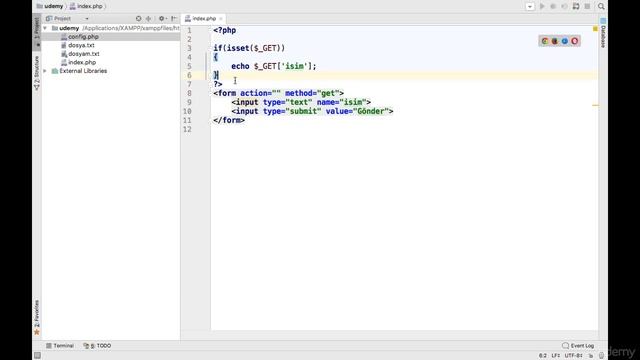Click the </form> closing tag
Image resolution: width=640 pixels, height=360 pixels.
click(x=229, y=120)
